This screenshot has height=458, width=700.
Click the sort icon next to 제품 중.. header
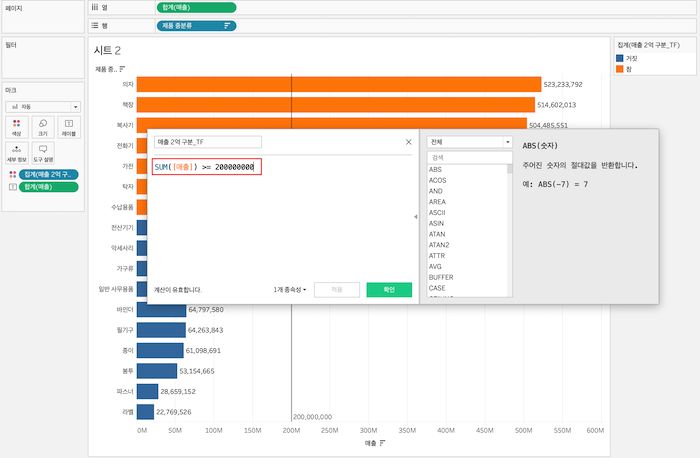point(122,69)
